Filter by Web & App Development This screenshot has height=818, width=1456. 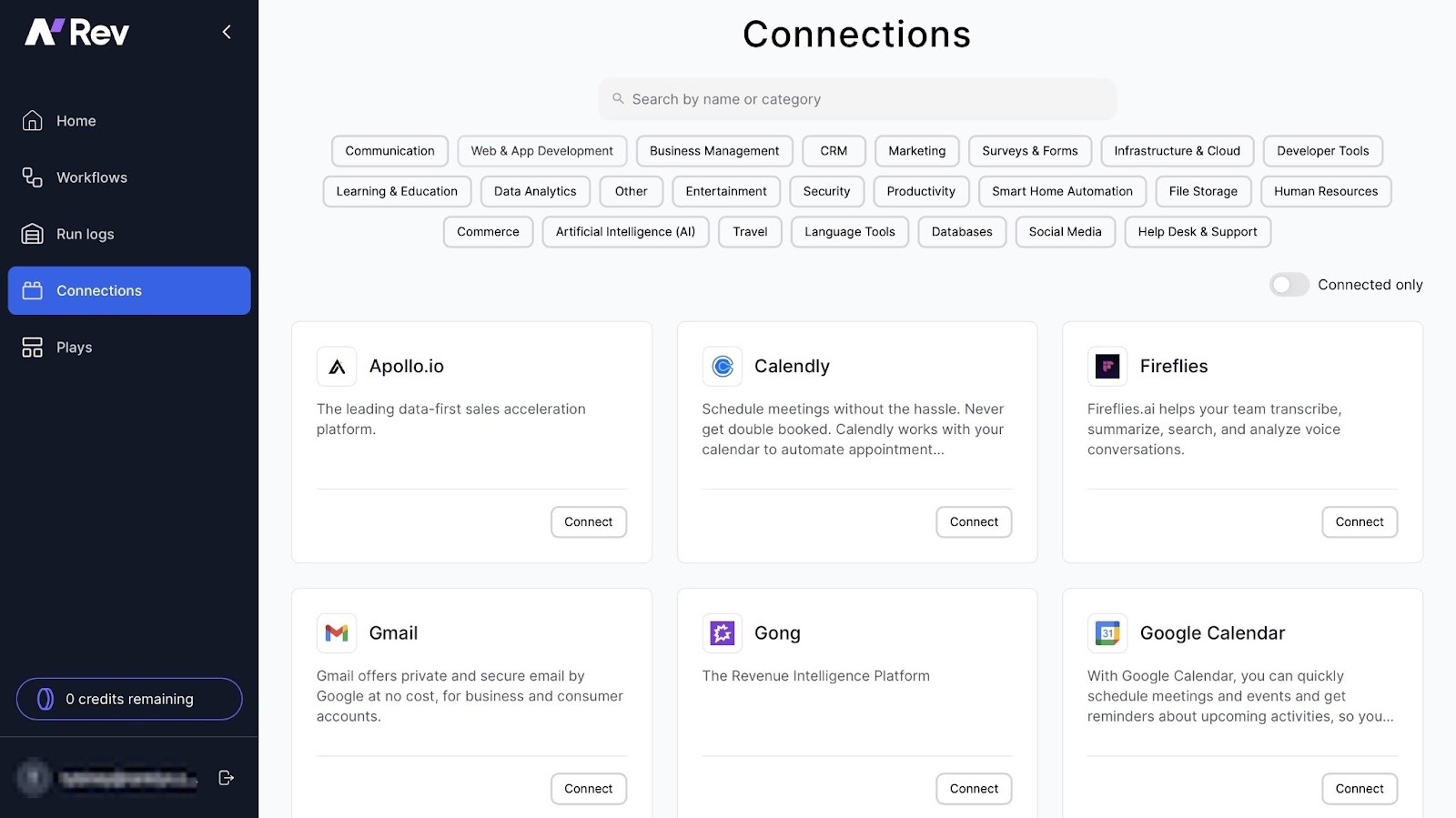coord(542,151)
